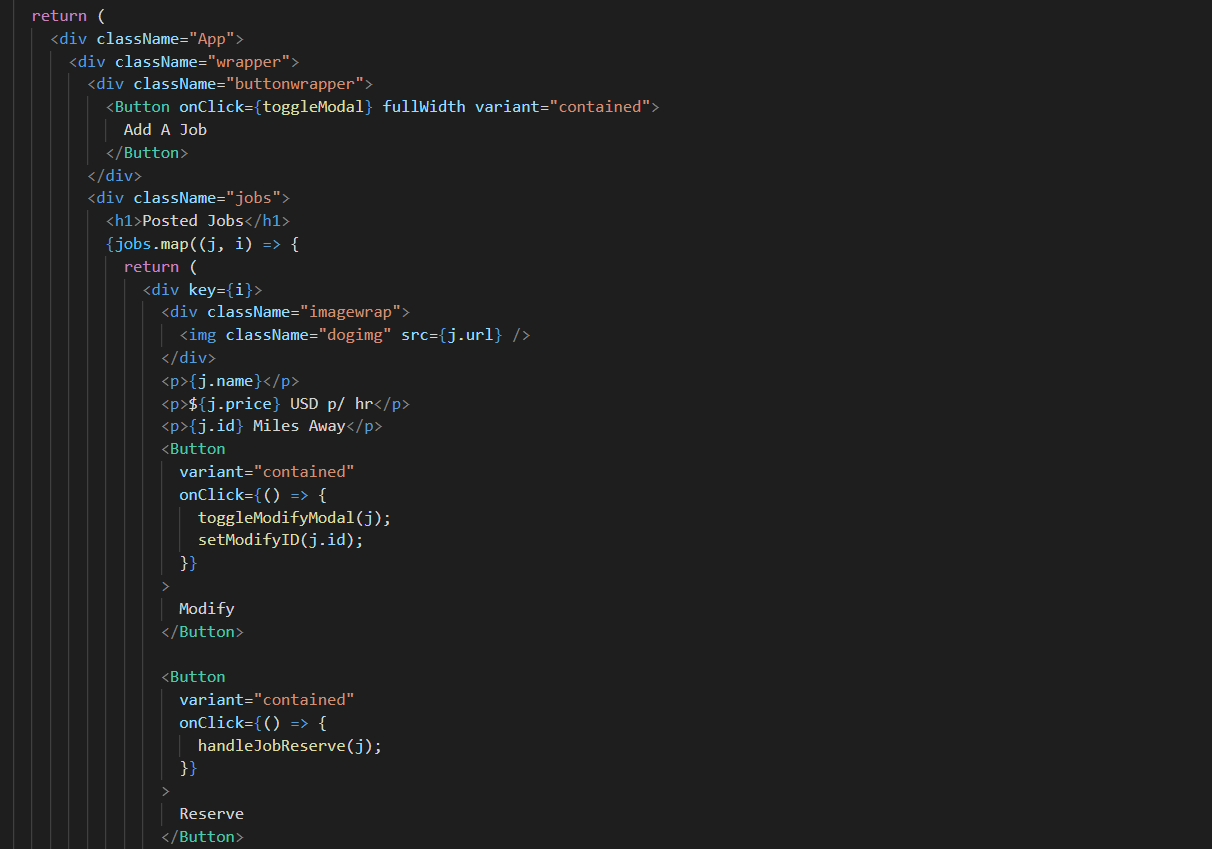Image resolution: width=1212 pixels, height=849 pixels.
Task: Click the "imagewrap" className string
Action: pyautogui.click(x=351, y=312)
